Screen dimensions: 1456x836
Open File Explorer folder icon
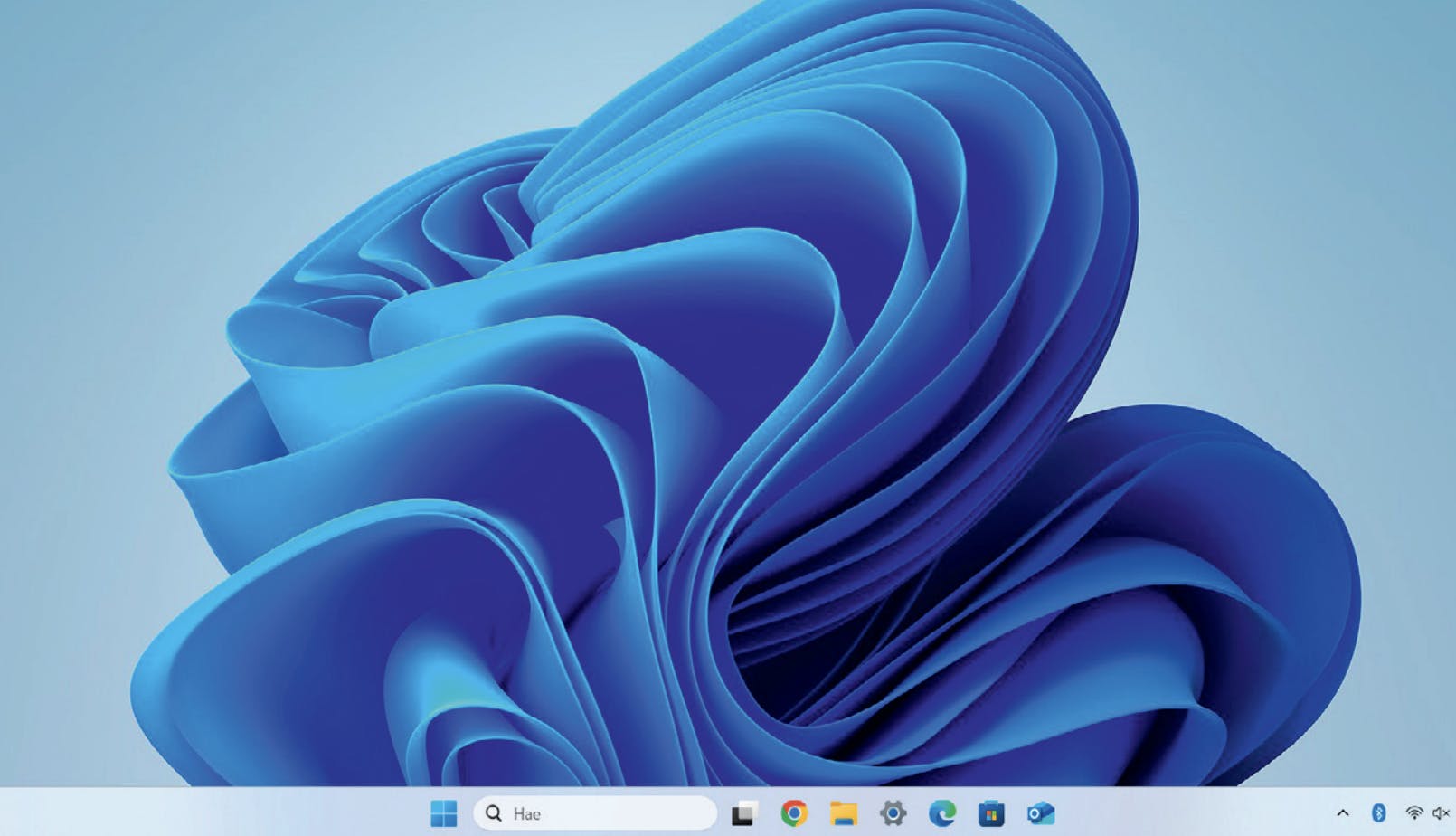pos(843,813)
